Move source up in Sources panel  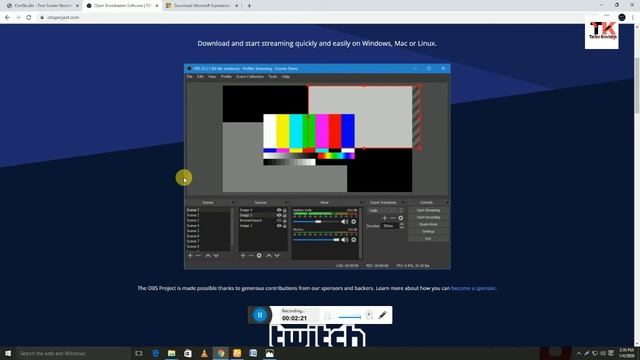pyautogui.click(x=269, y=256)
